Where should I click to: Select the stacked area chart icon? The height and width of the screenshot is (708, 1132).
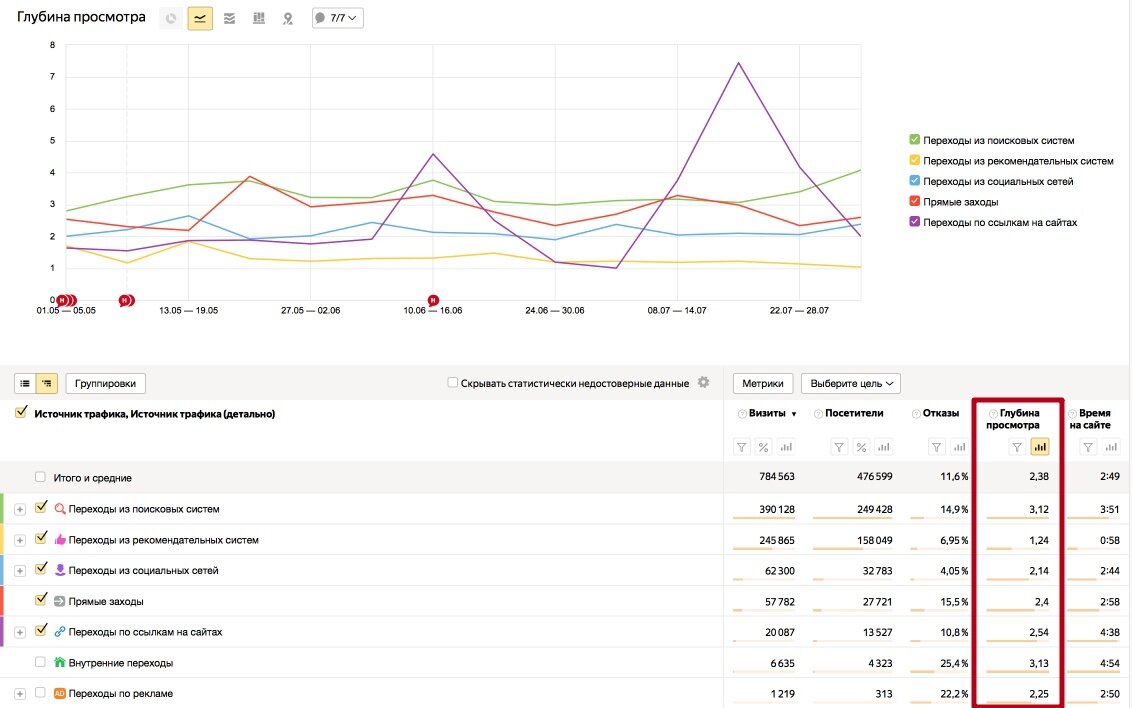pos(229,18)
